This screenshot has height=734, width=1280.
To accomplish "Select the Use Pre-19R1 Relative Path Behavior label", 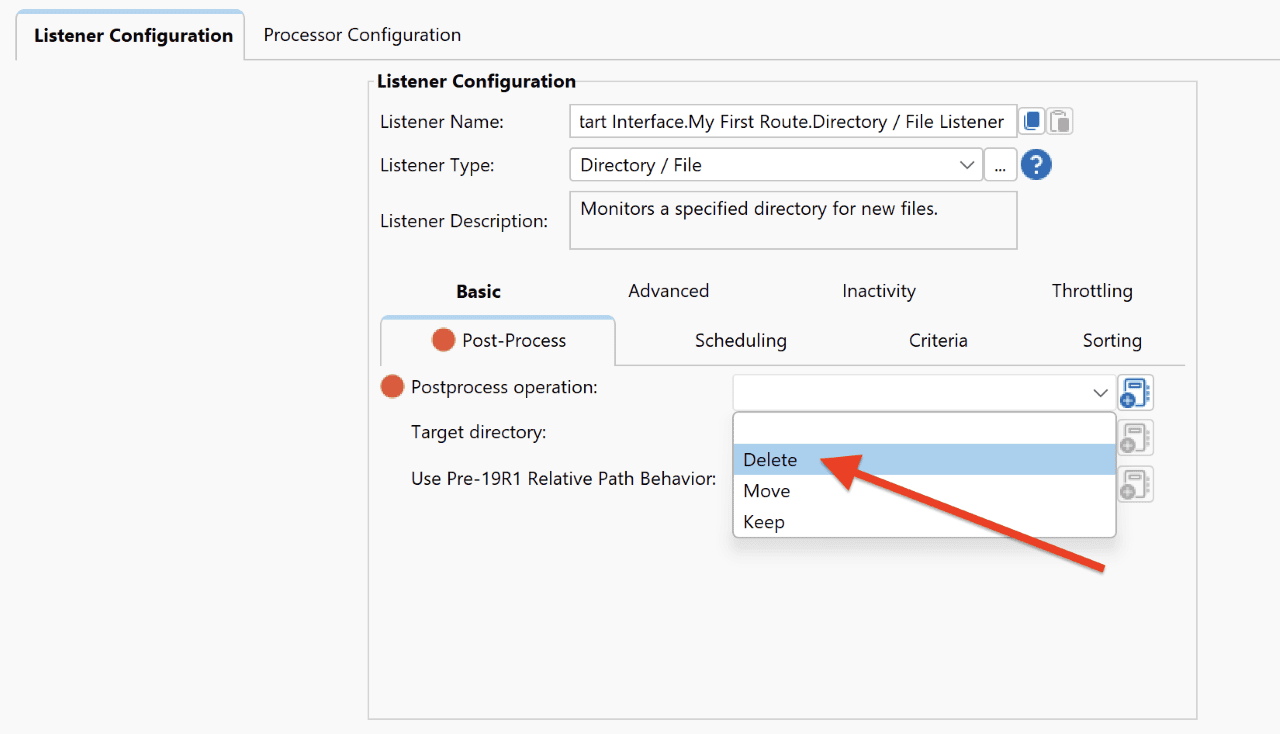I will (563, 479).
